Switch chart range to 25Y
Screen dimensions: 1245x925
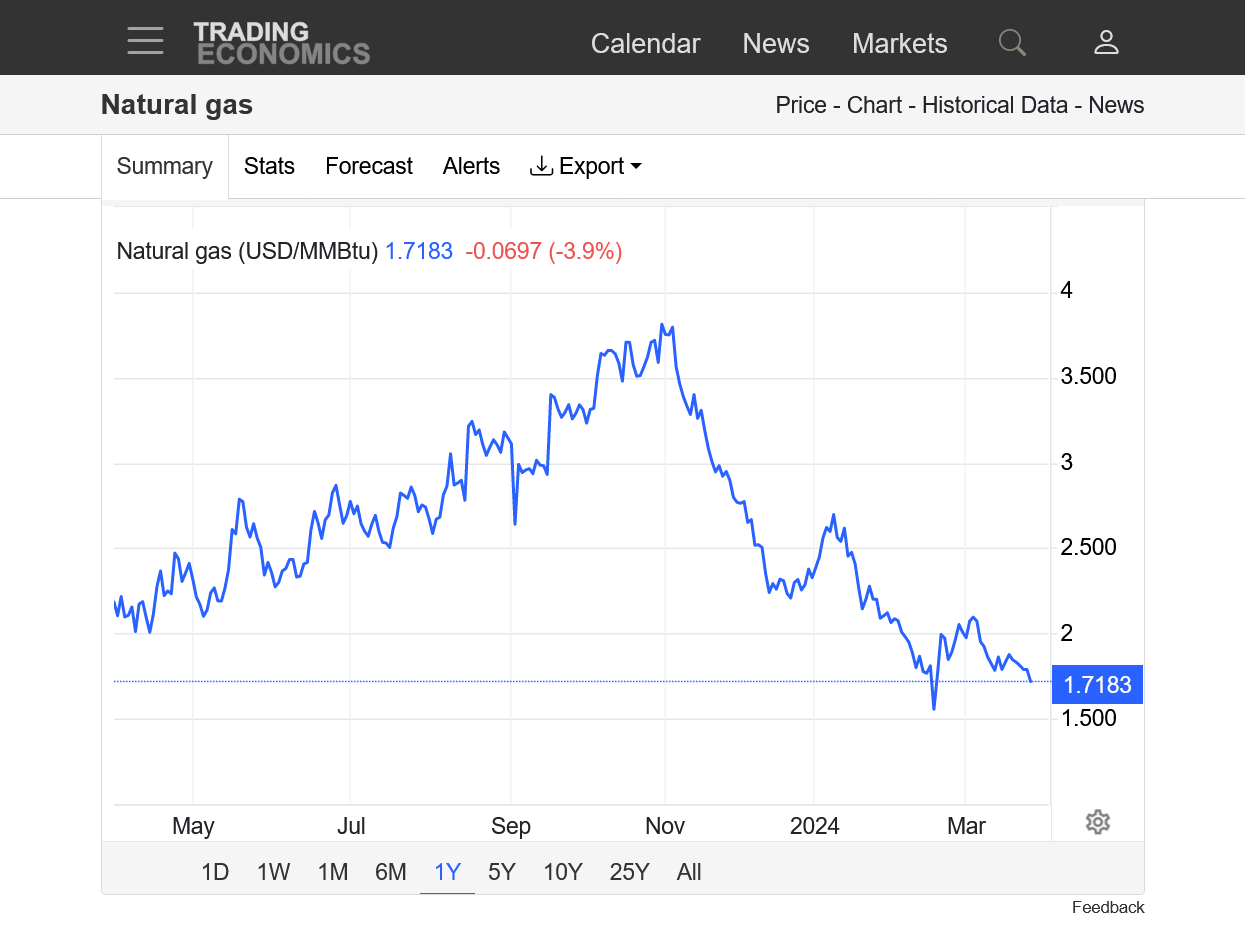pyautogui.click(x=629, y=872)
